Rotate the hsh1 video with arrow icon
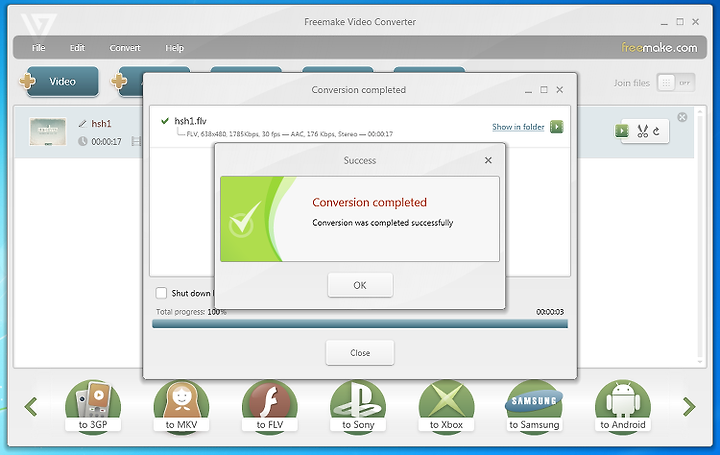Image resolution: width=720 pixels, height=455 pixels. click(657, 131)
